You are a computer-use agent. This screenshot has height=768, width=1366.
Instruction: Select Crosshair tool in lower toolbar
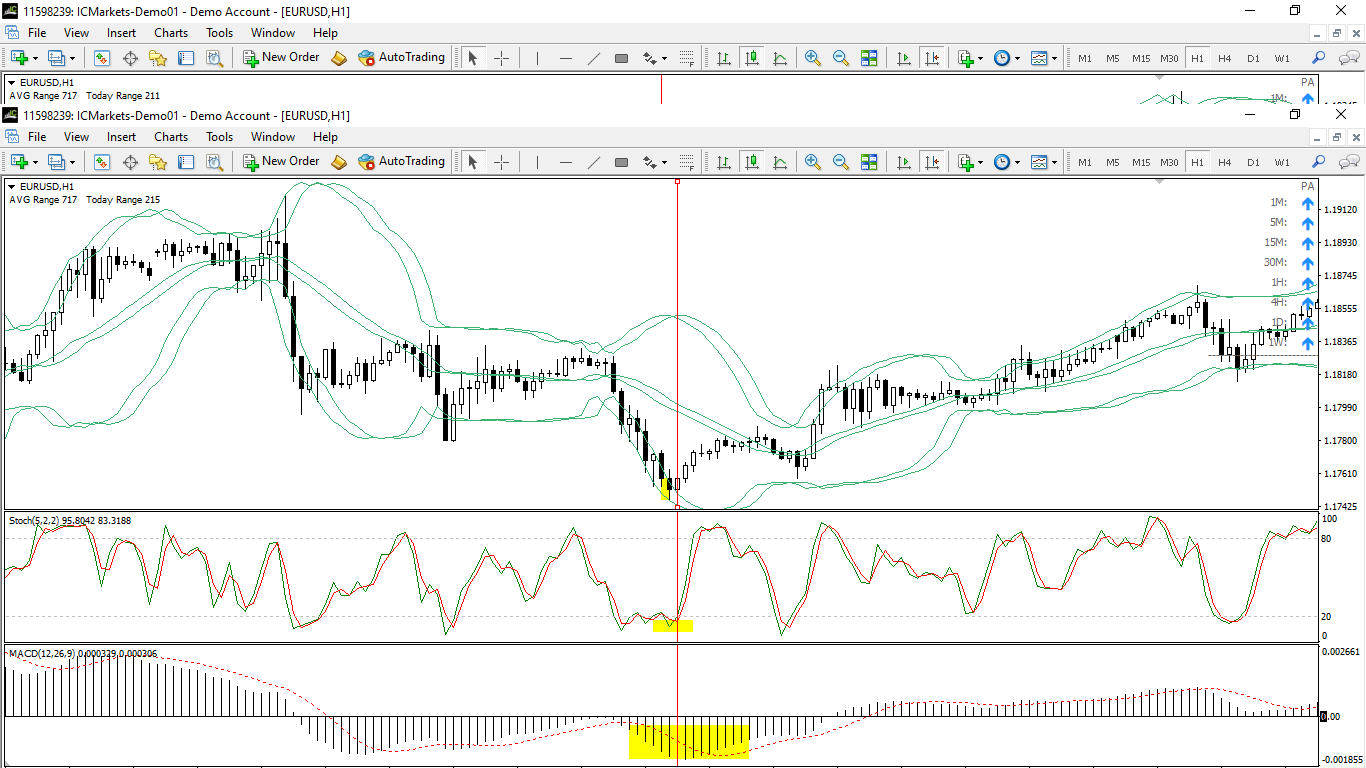tap(501, 162)
